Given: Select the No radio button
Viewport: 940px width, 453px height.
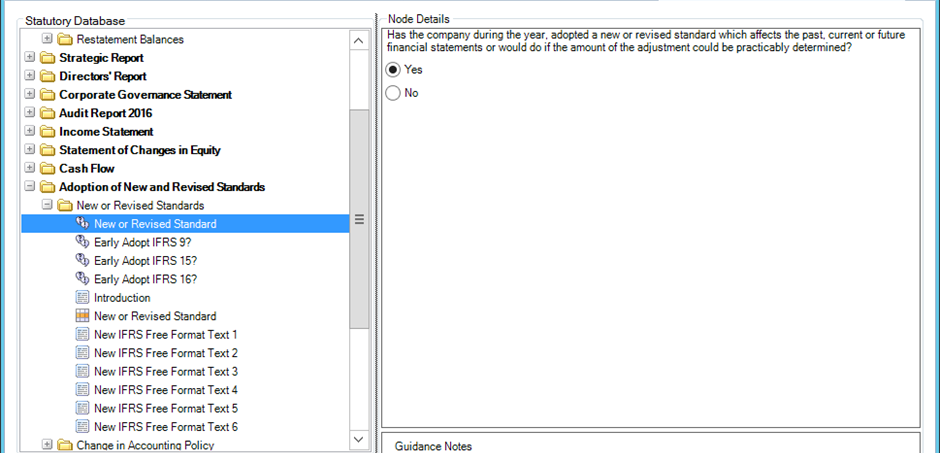Looking at the screenshot, I should click(393, 93).
